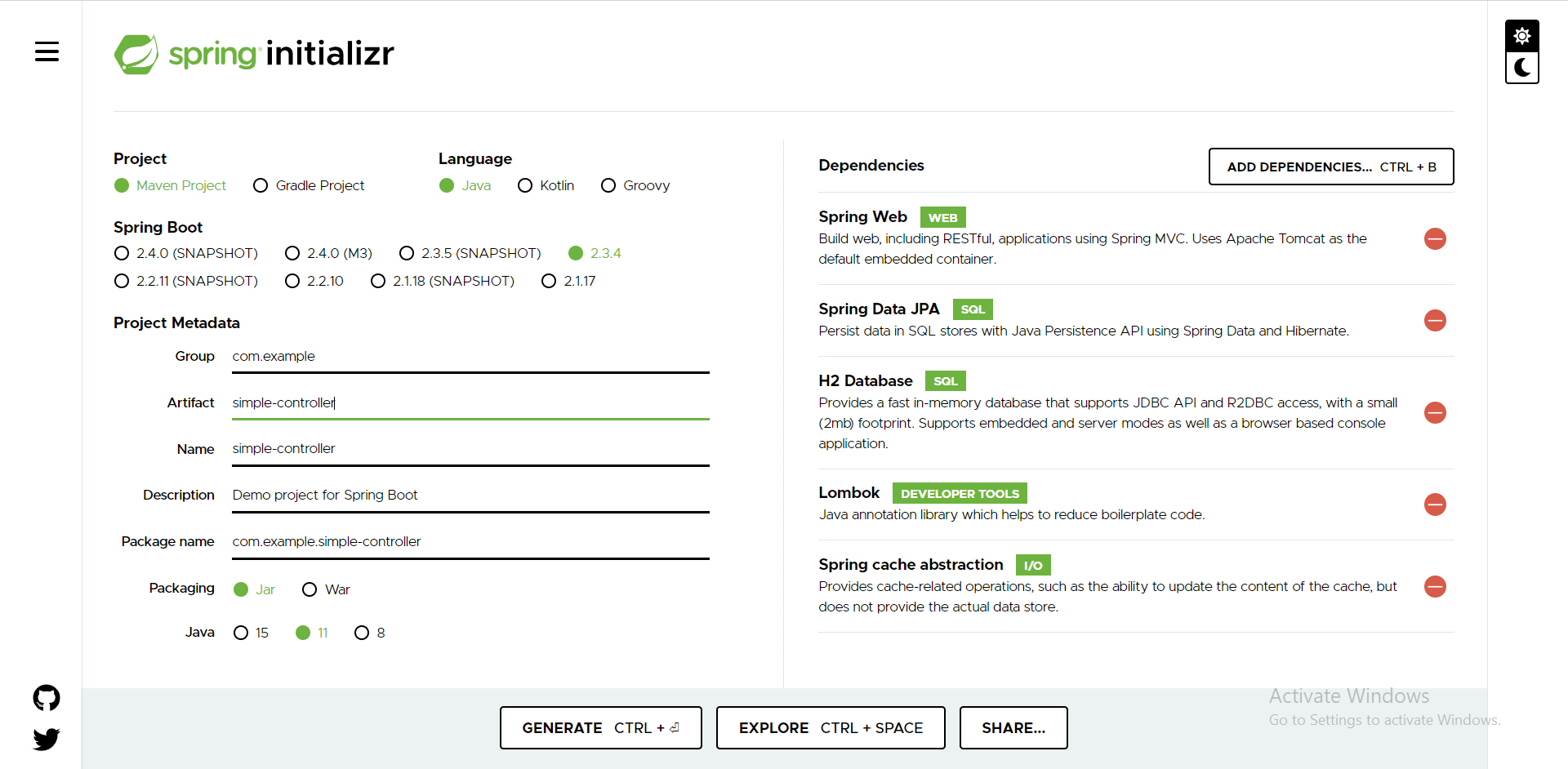Open the hamburger menu
This screenshot has width=1568, height=769.
[x=47, y=52]
